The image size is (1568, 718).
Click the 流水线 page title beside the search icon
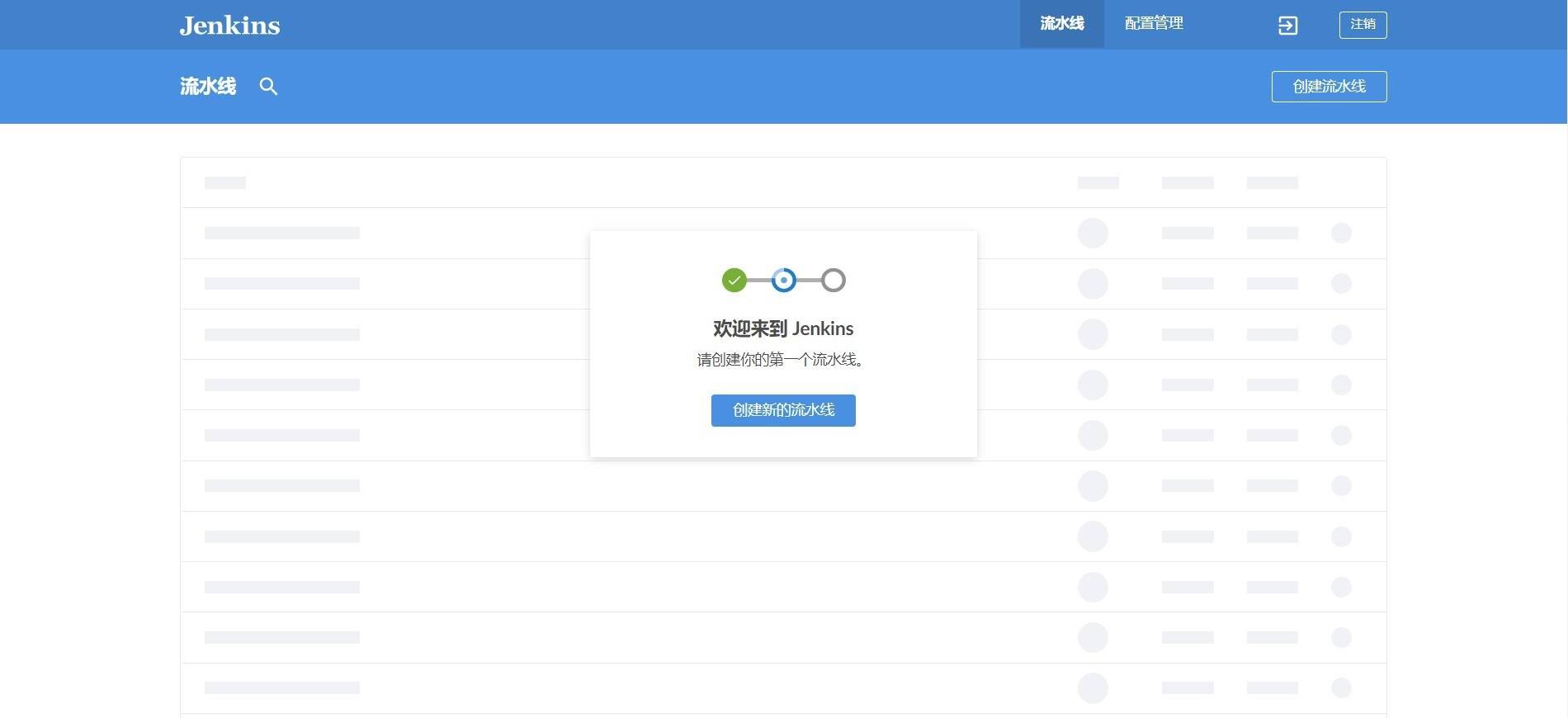208,87
